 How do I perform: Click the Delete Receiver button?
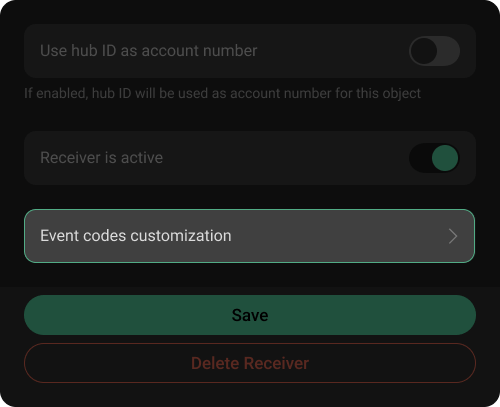[250, 363]
